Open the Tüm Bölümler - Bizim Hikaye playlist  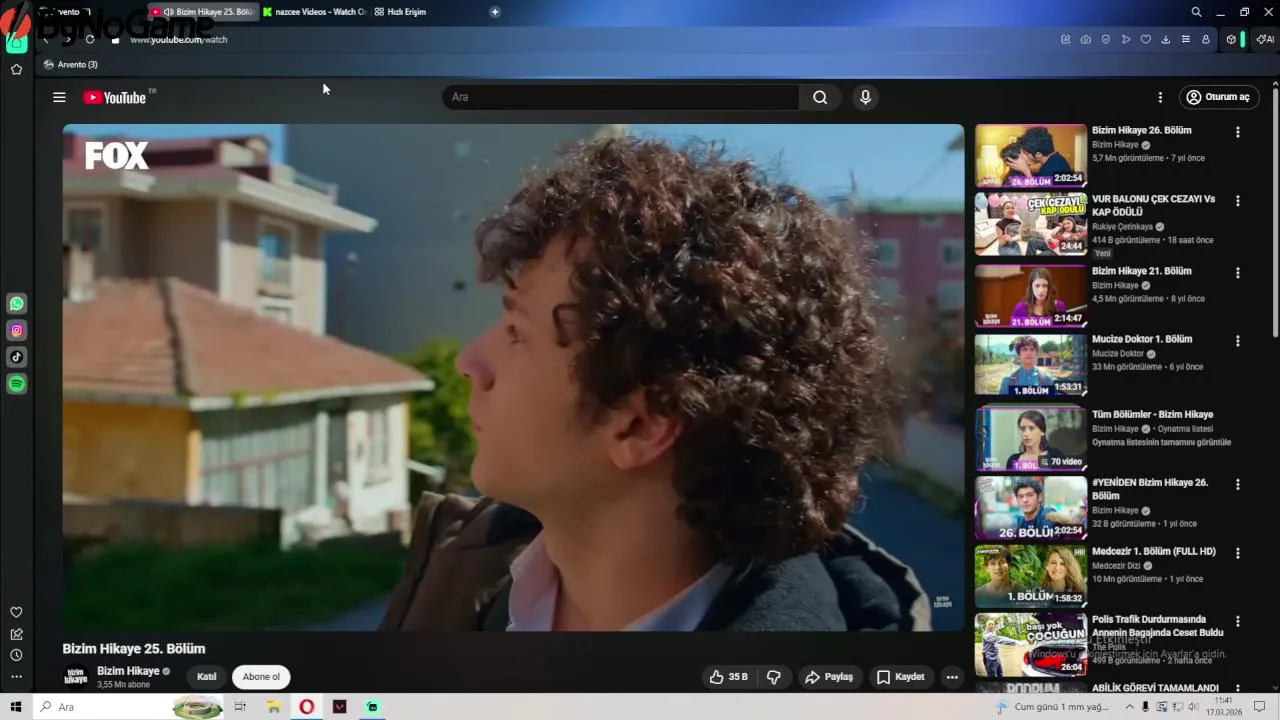pyautogui.click(x=1153, y=414)
